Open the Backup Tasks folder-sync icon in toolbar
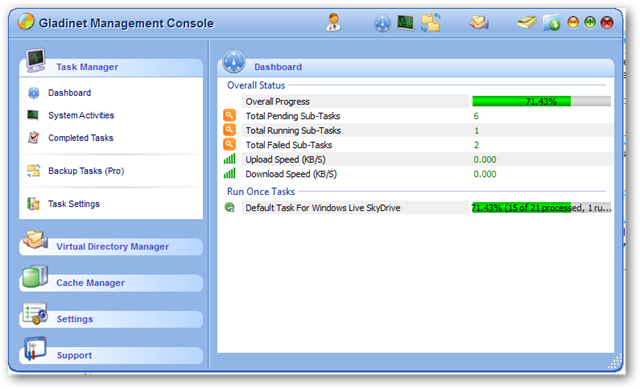 [431, 22]
